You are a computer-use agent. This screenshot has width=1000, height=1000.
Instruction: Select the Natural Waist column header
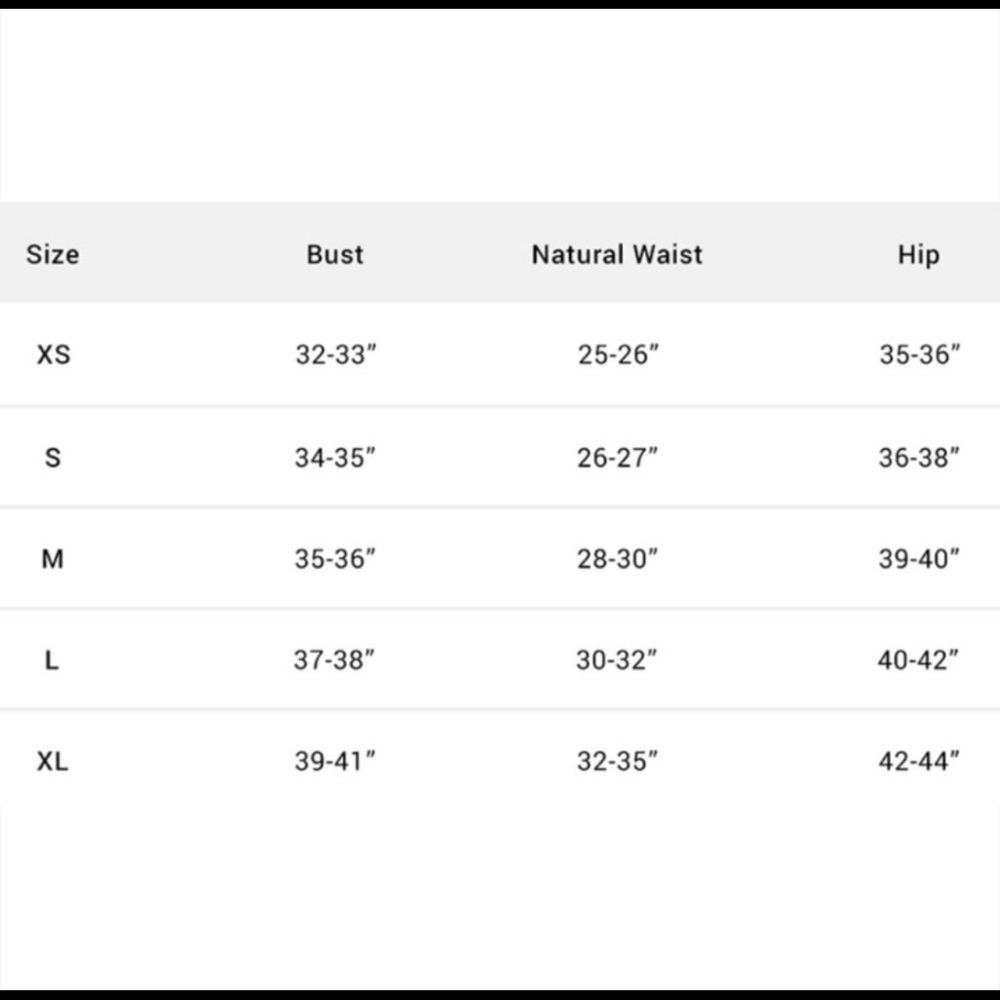pos(617,254)
